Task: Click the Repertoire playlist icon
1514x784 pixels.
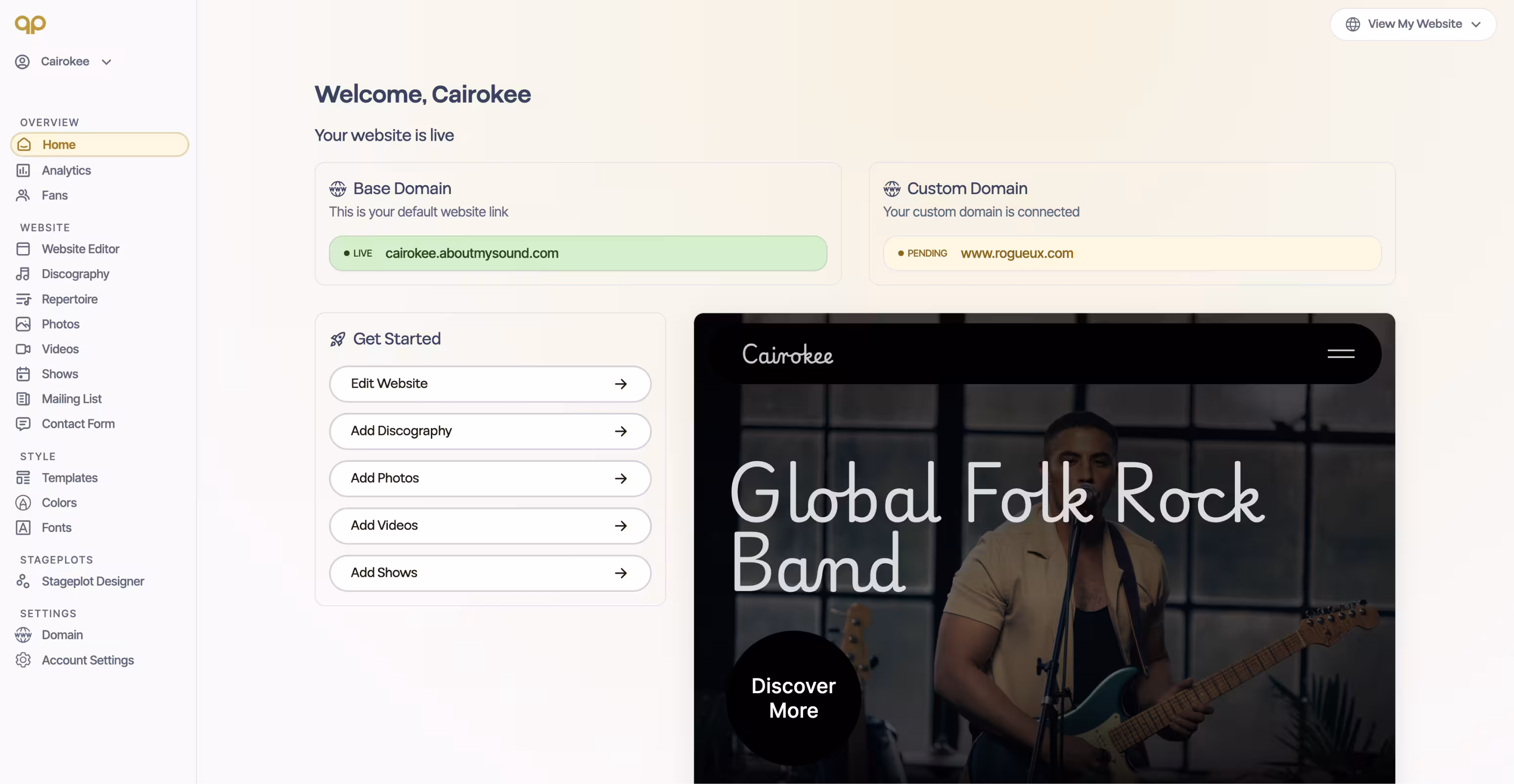Action: (x=23, y=300)
